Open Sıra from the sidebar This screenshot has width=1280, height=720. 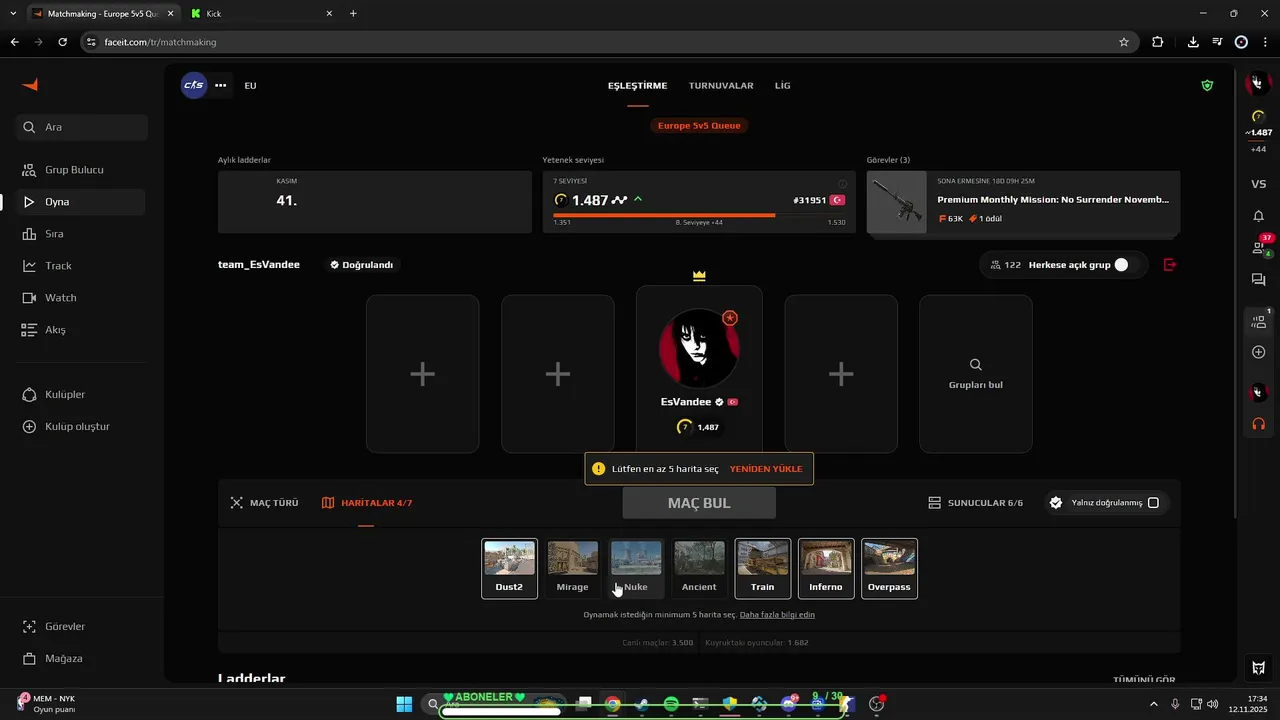click(x=80, y=234)
